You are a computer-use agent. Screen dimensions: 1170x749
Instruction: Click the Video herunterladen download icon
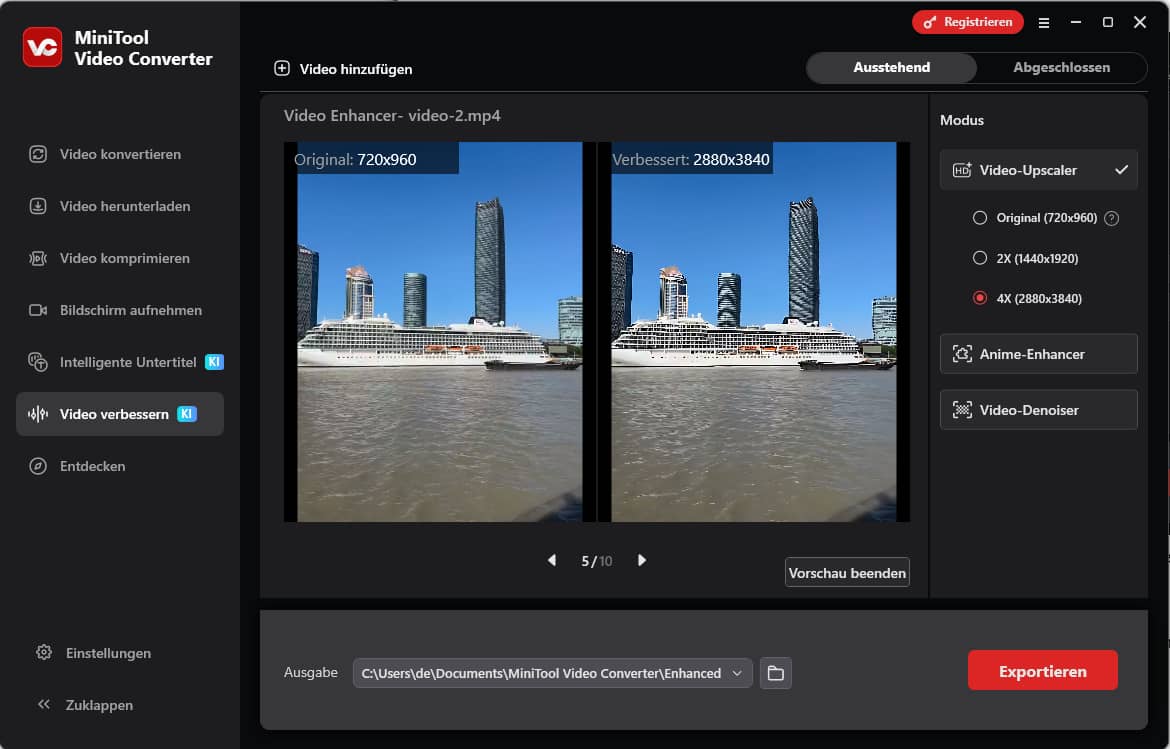coord(38,207)
